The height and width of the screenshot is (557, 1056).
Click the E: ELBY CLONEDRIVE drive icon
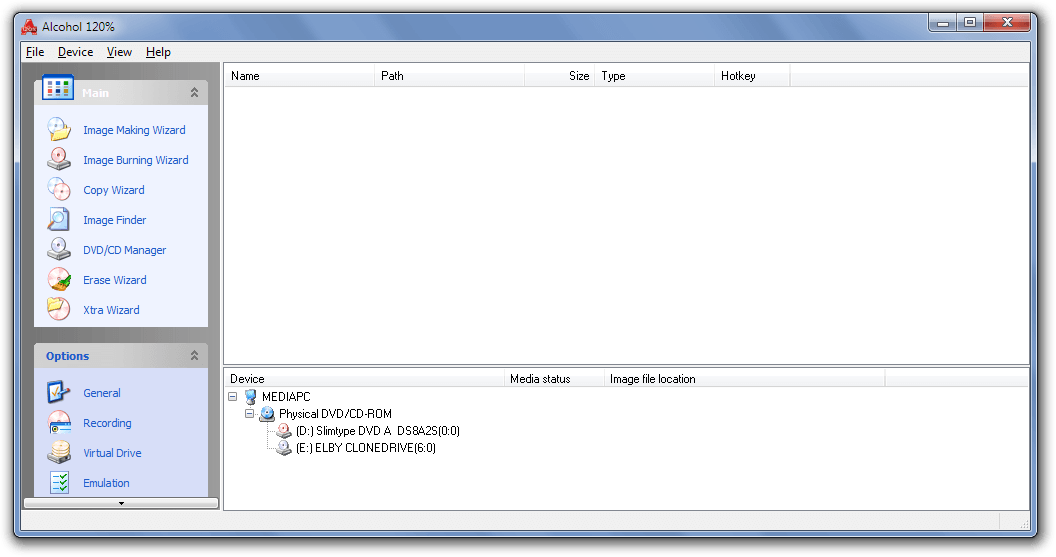coord(284,447)
